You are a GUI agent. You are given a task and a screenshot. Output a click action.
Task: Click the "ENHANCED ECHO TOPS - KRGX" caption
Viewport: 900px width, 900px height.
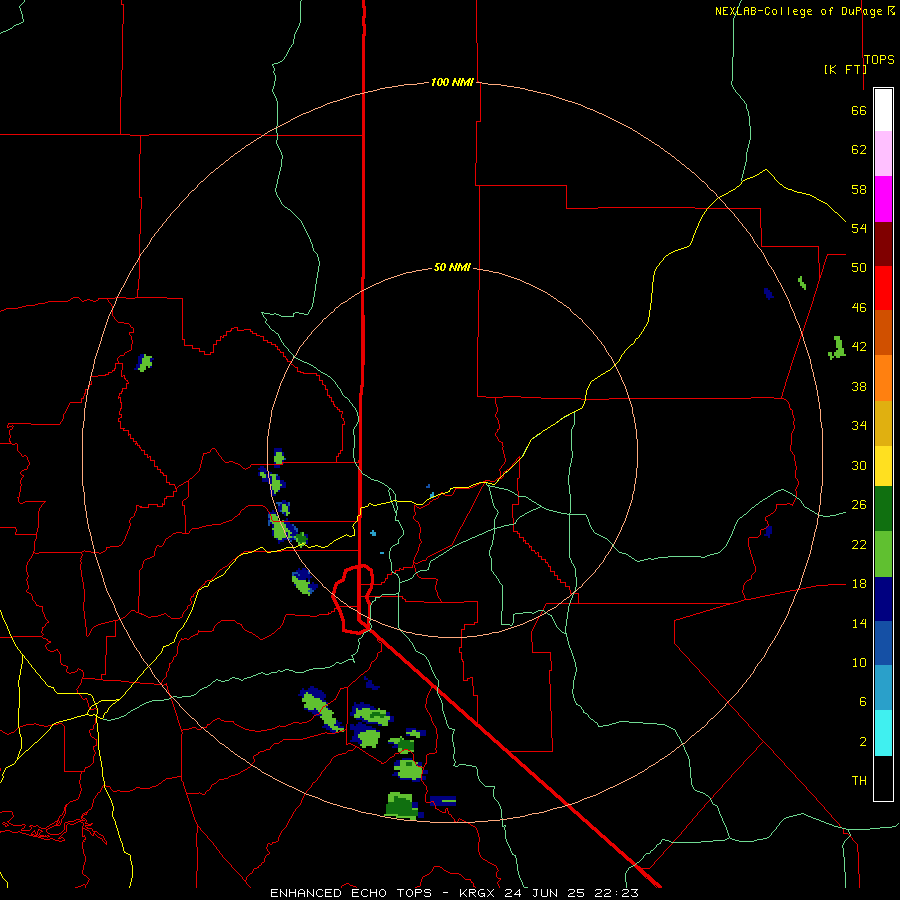click(x=383, y=893)
